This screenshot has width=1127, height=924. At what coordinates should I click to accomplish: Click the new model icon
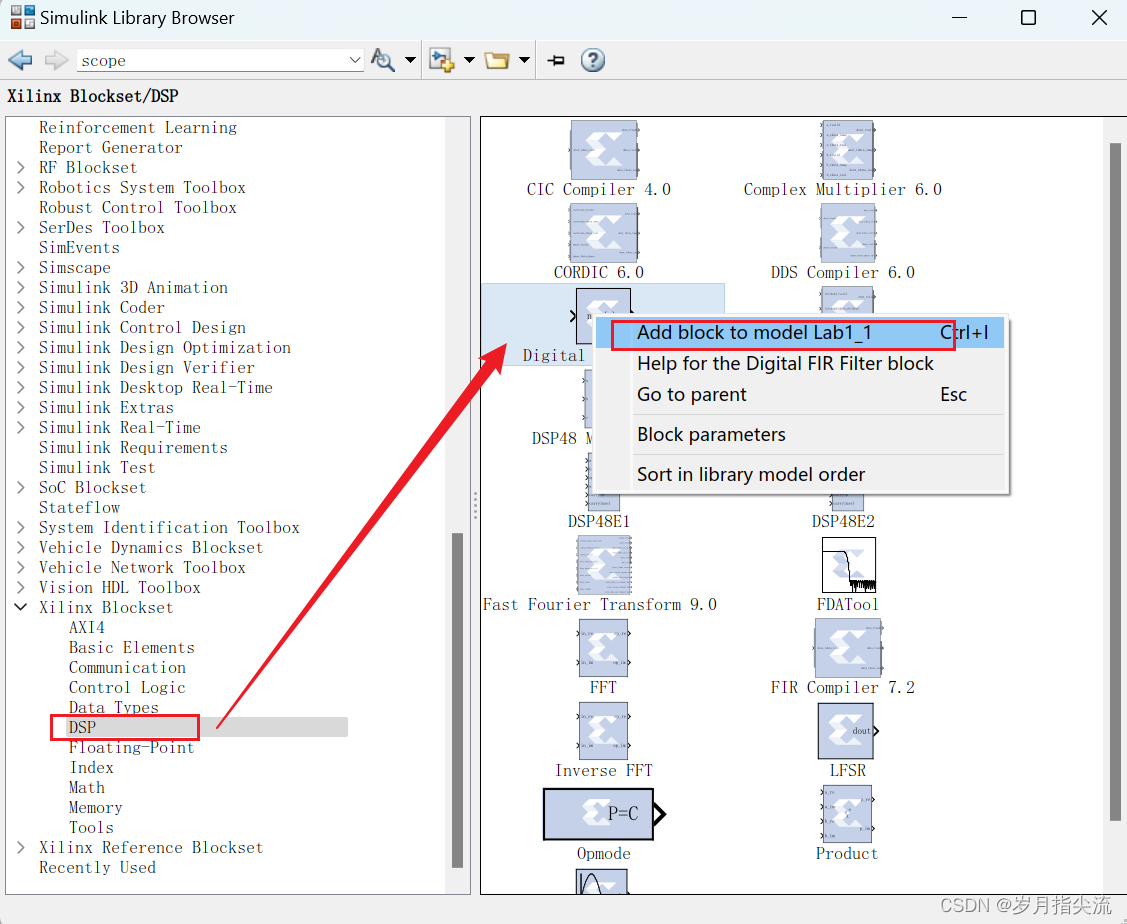click(441, 60)
